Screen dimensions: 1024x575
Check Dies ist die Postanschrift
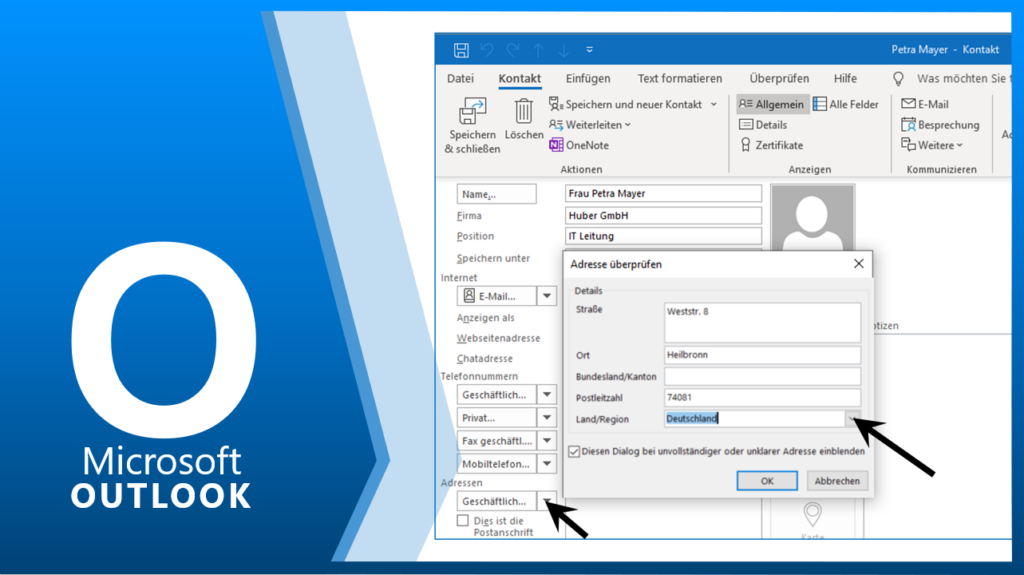point(463,521)
